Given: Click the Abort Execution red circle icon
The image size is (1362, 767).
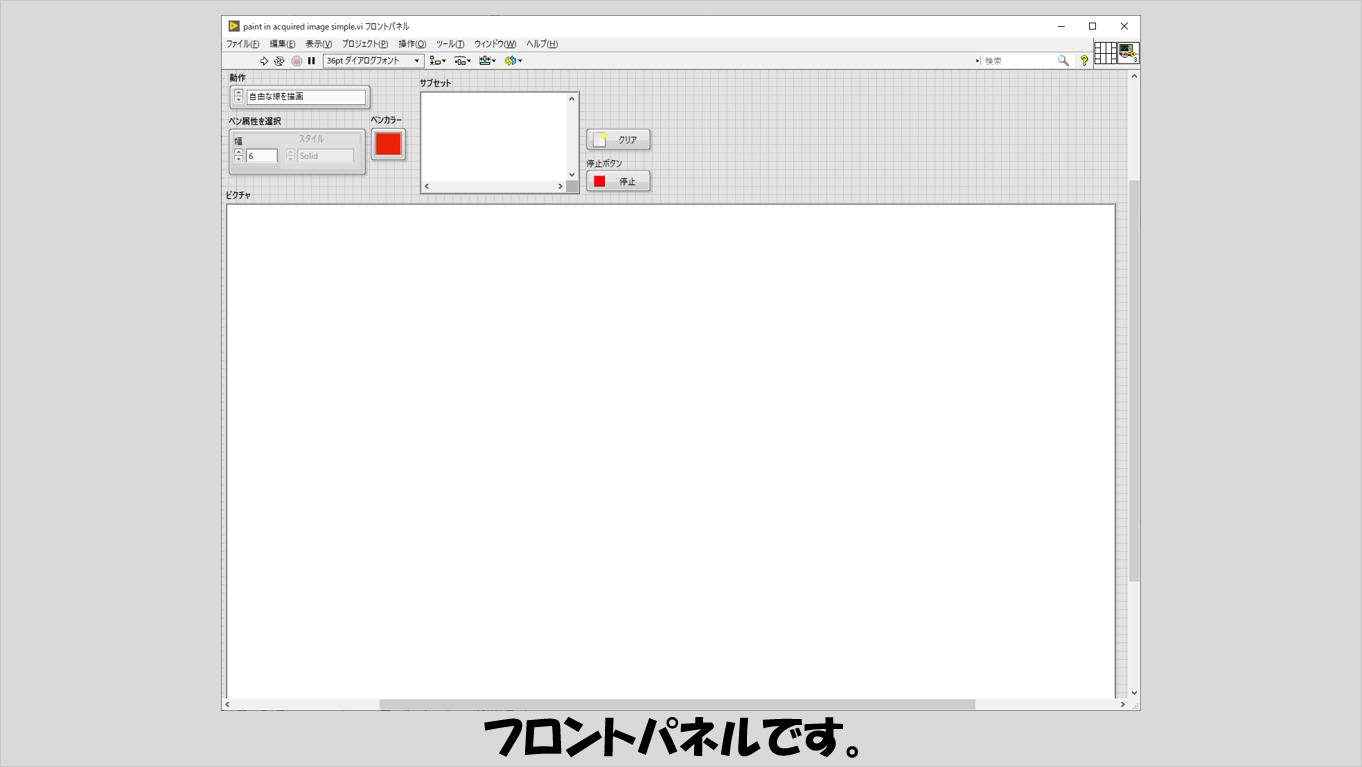Looking at the screenshot, I should pyautogui.click(x=297, y=61).
